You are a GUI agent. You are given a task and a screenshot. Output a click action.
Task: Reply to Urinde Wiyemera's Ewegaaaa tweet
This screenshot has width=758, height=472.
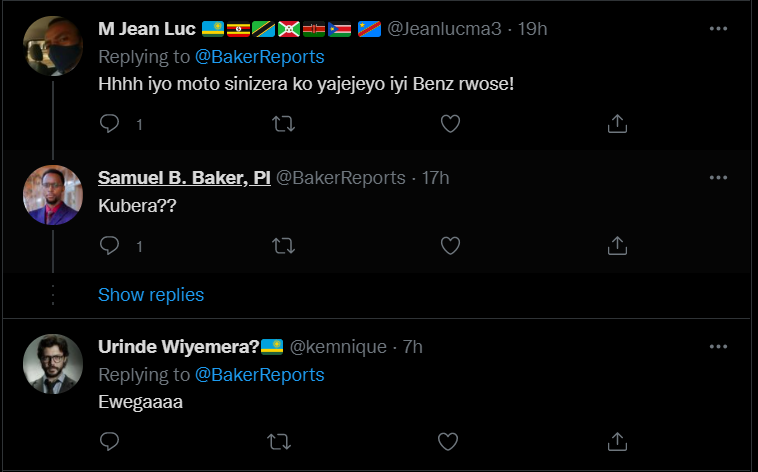pos(110,441)
